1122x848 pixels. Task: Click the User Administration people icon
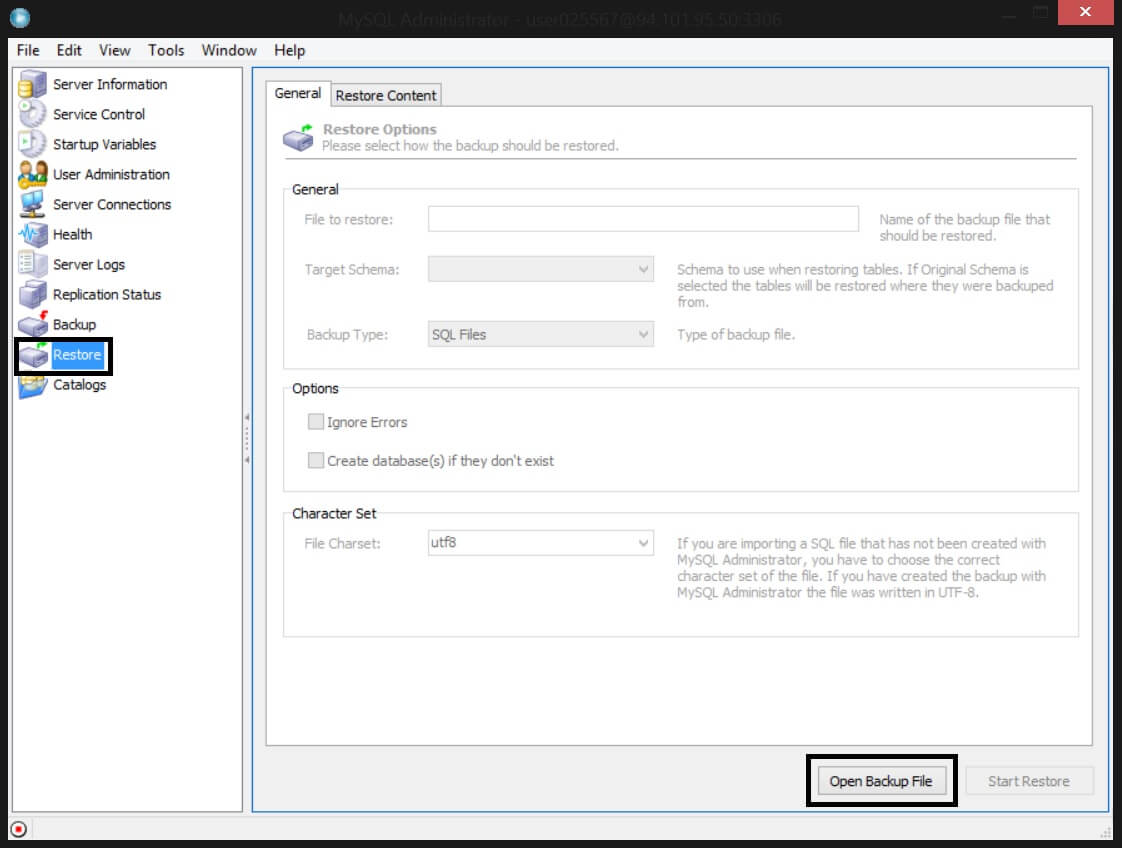coord(32,175)
